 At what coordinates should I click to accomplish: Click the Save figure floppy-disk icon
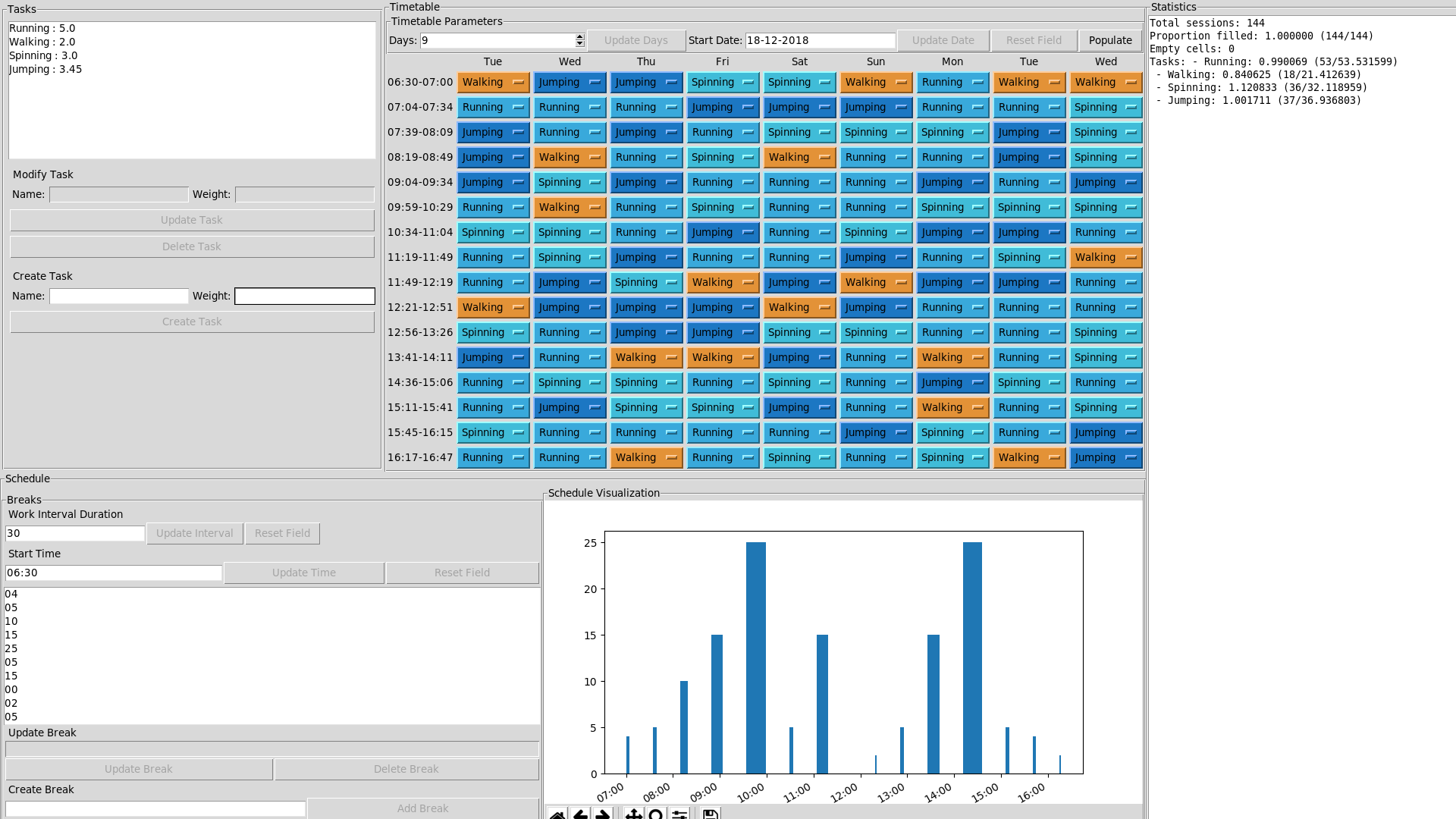[x=711, y=815]
